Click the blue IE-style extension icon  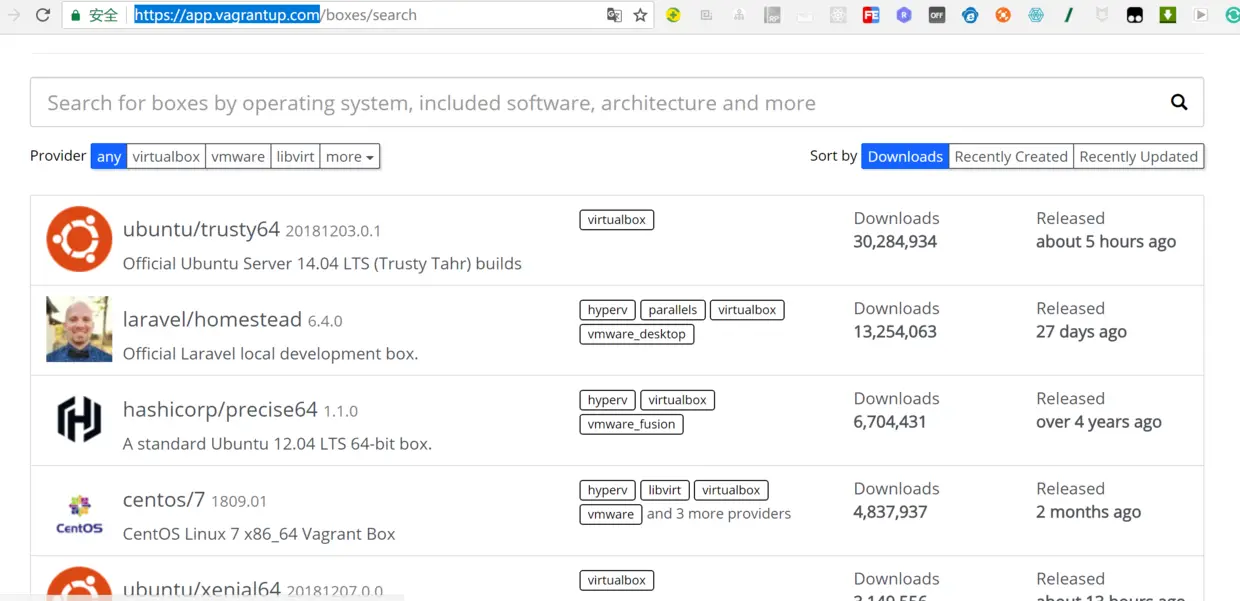point(970,15)
